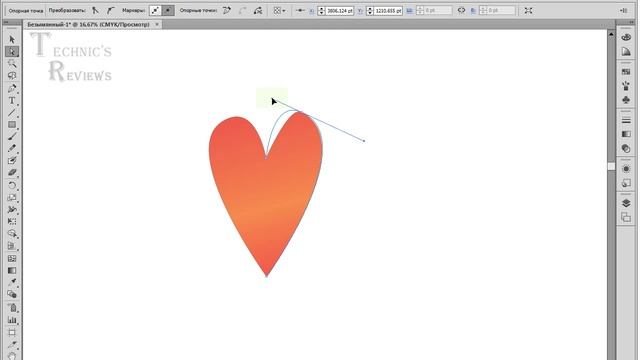Open the Layers panel

click(x=626, y=203)
